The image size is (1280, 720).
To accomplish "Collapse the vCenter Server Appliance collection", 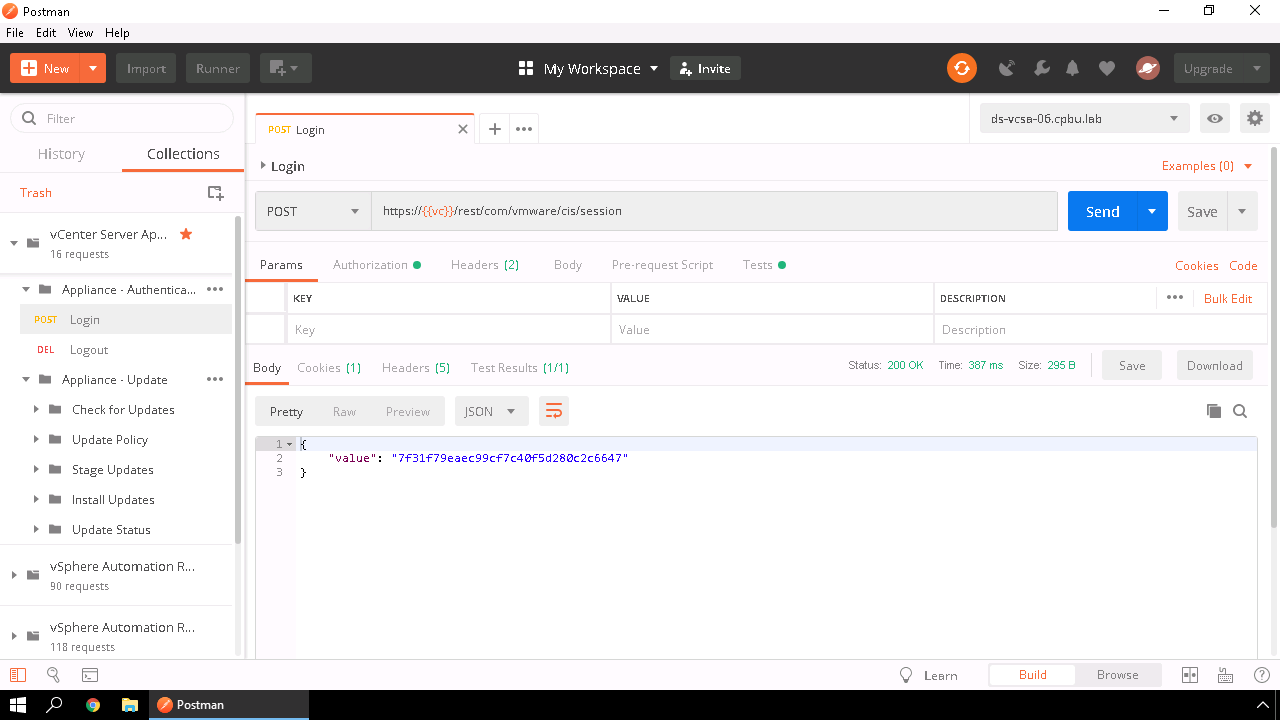I will click(14, 243).
